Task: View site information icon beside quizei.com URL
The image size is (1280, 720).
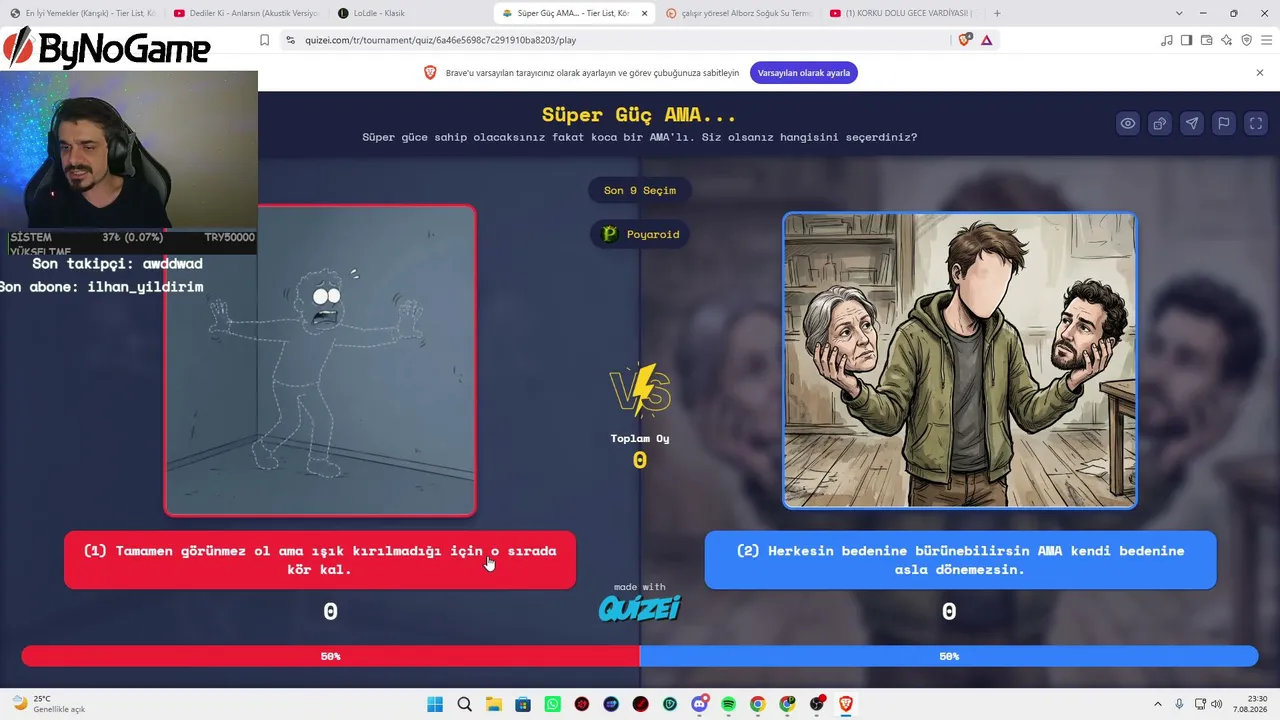Action: click(290, 40)
